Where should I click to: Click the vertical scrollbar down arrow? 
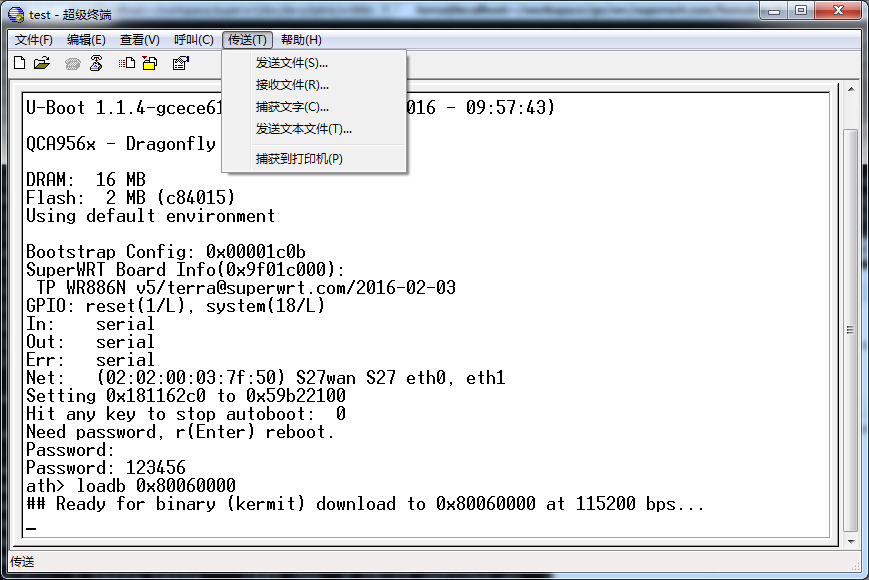click(x=851, y=542)
